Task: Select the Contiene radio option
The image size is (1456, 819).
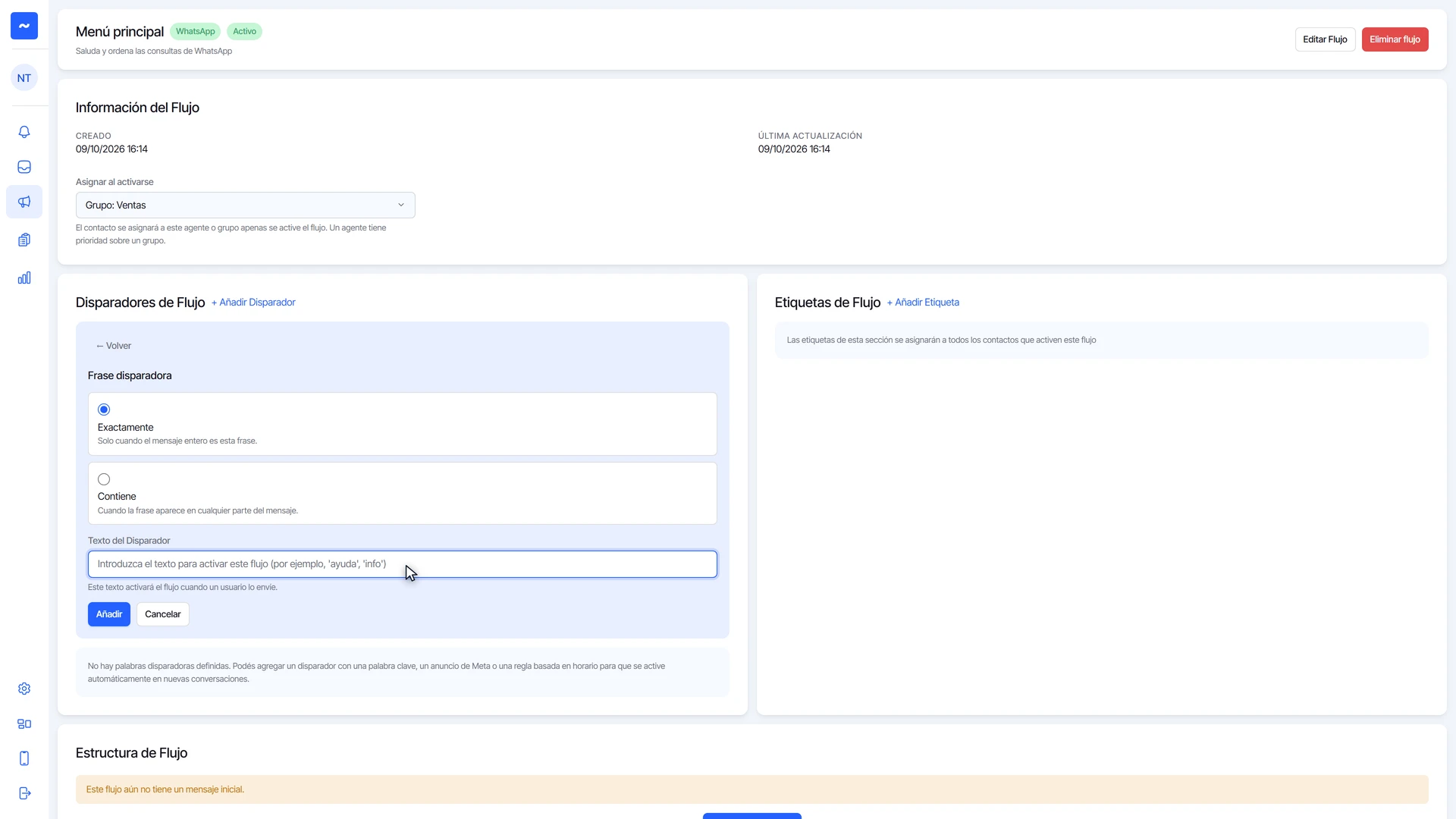Action: (104, 479)
